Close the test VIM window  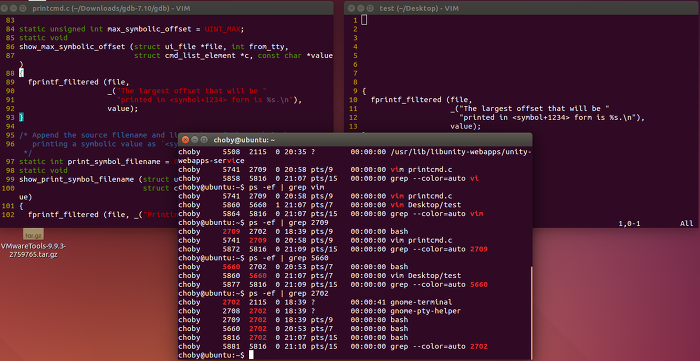pyautogui.click(x=351, y=8)
